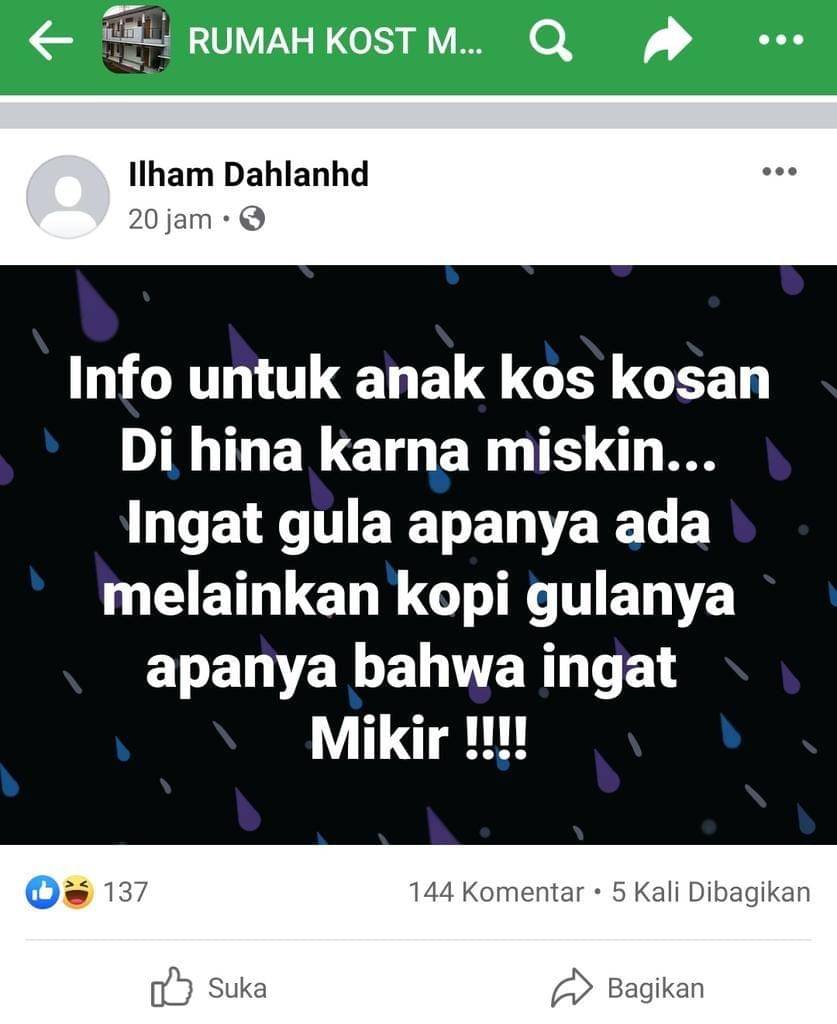Open the 144 Komentar comments
Screen dimensions: 837x1024
496,892
